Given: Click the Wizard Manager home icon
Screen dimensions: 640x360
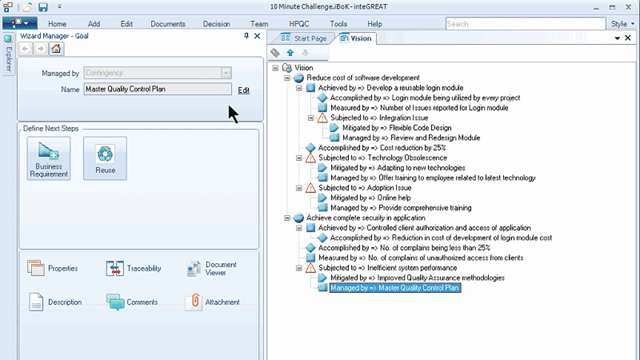Looking at the screenshot, I should point(56,49).
